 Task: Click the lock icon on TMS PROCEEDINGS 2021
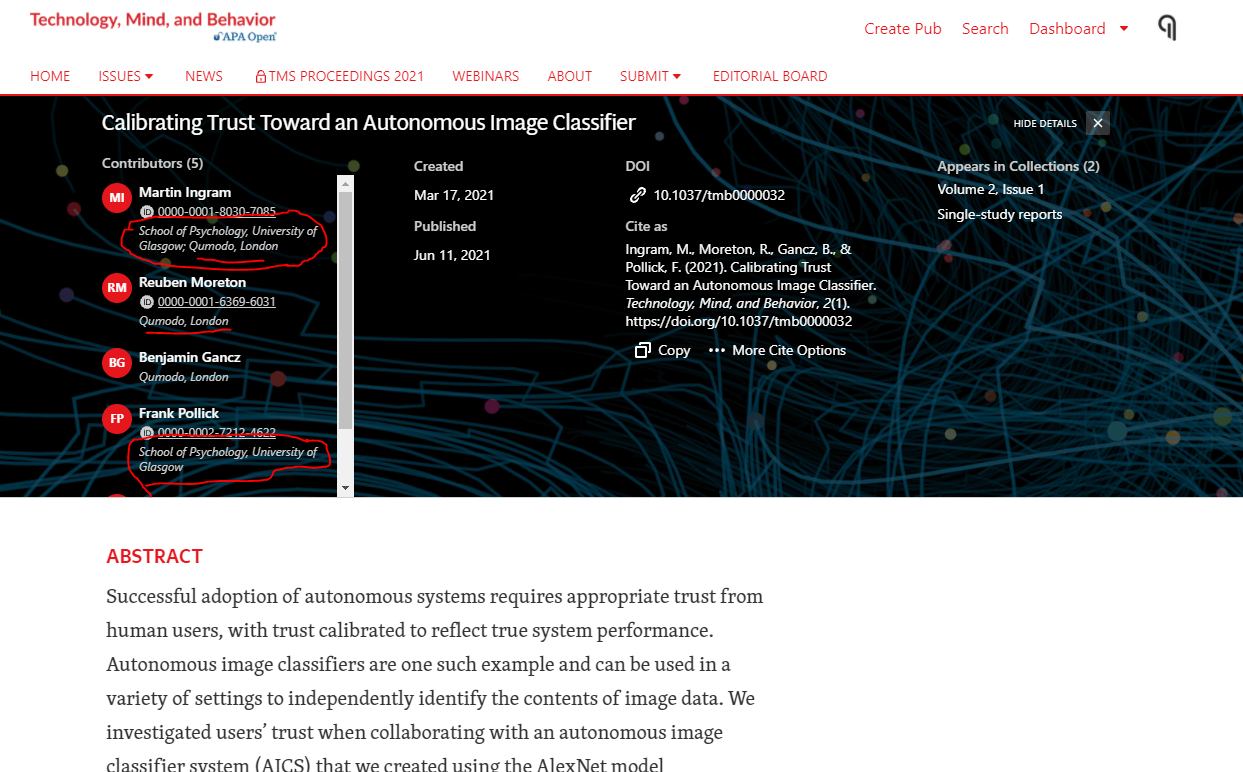[260, 75]
